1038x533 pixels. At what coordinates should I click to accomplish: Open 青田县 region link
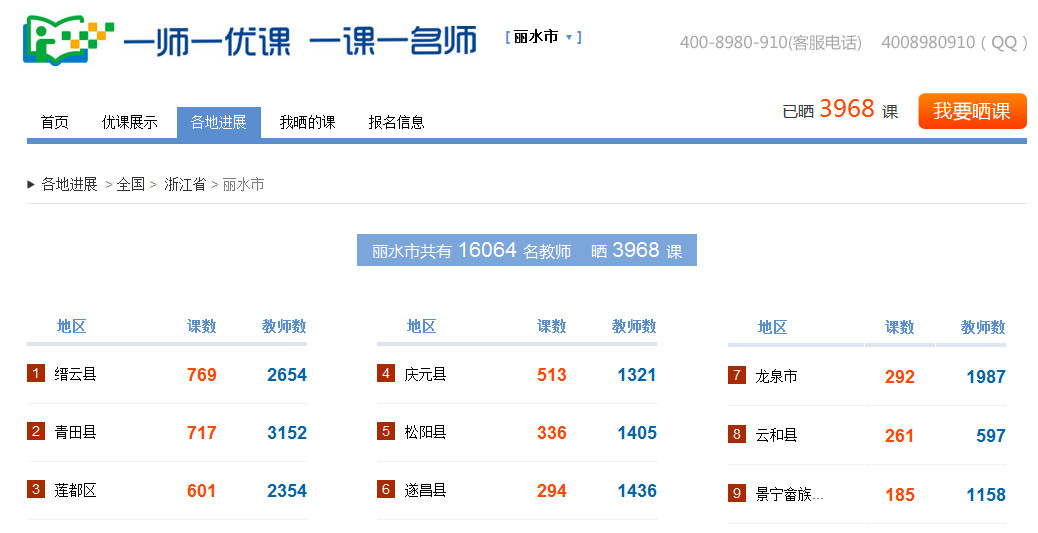76,432
